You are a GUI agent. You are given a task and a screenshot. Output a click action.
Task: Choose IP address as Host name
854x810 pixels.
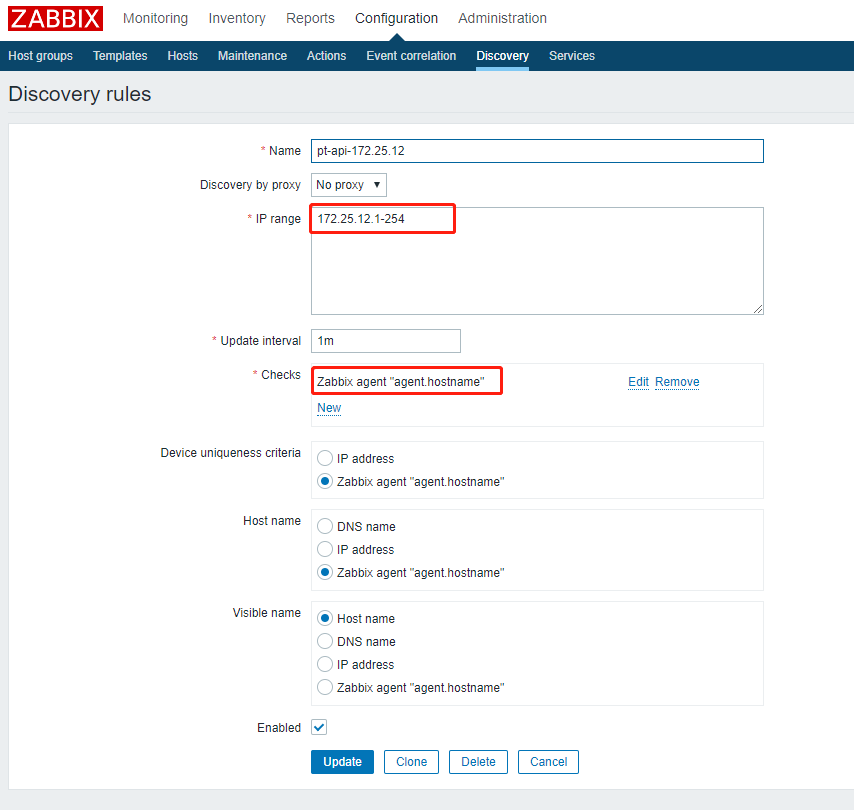pos(325,549)
